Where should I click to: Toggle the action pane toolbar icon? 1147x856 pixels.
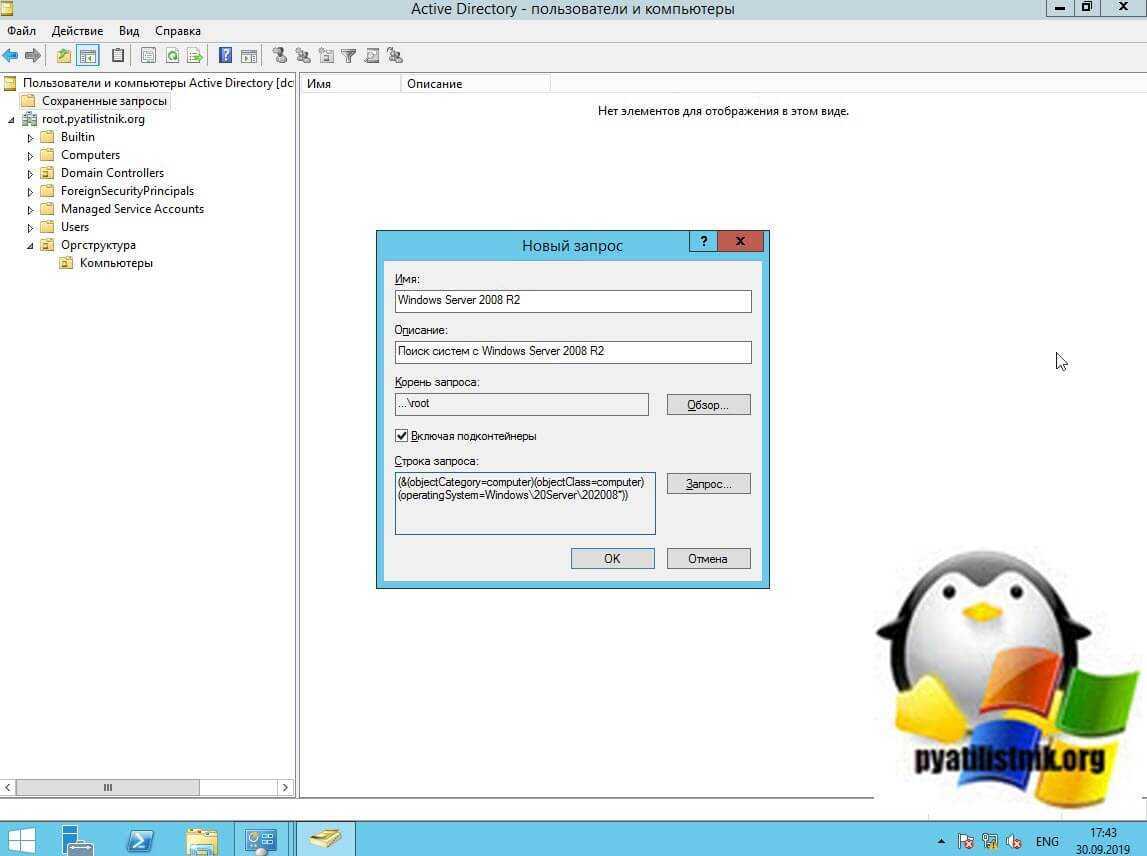(x=249, y=56)
